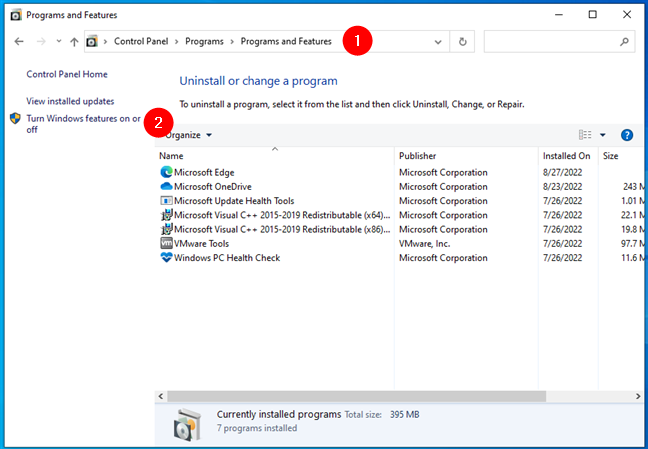Sort list by the Publisher column
The image size is (648, 449).
pyautogui.click(x=466, y=156)
